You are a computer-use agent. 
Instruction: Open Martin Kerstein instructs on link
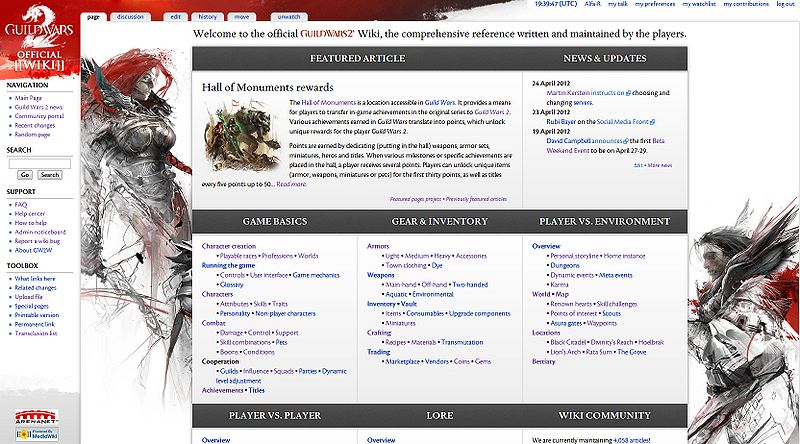(x=585, y=93)
